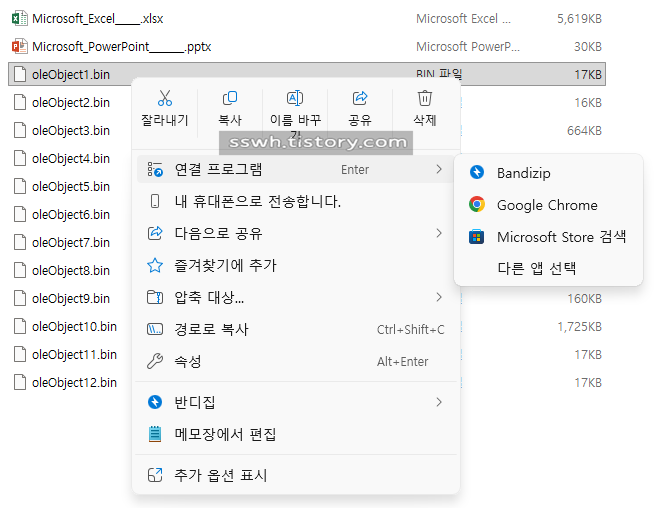
Task: Select the Microsoft_Excel .xlsx file
Action: tap(98, 19)
